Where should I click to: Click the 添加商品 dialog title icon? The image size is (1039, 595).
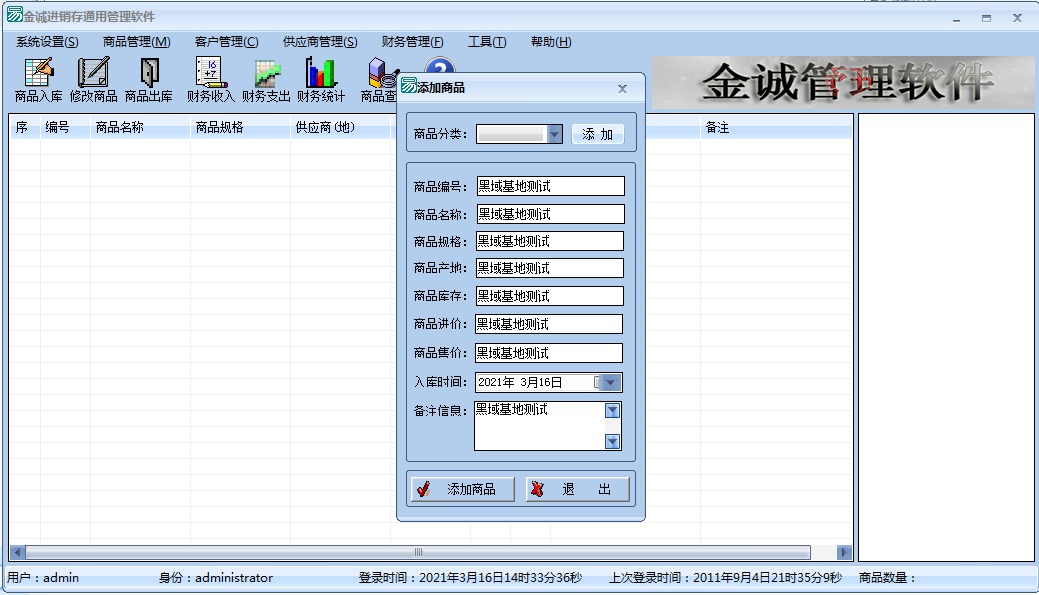tap(409, 86)
